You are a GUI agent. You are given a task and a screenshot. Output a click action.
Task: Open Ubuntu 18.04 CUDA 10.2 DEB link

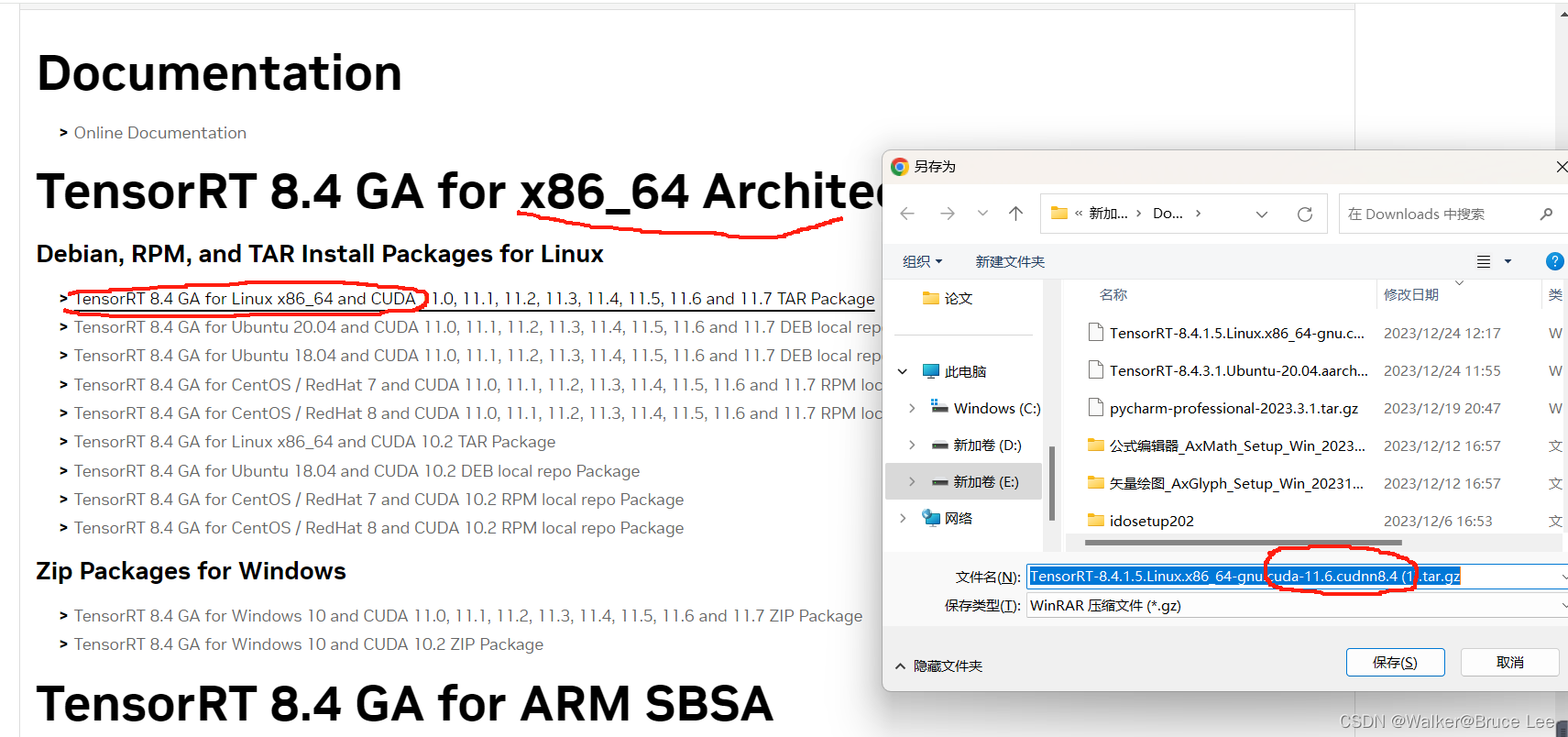coord(356,471)
